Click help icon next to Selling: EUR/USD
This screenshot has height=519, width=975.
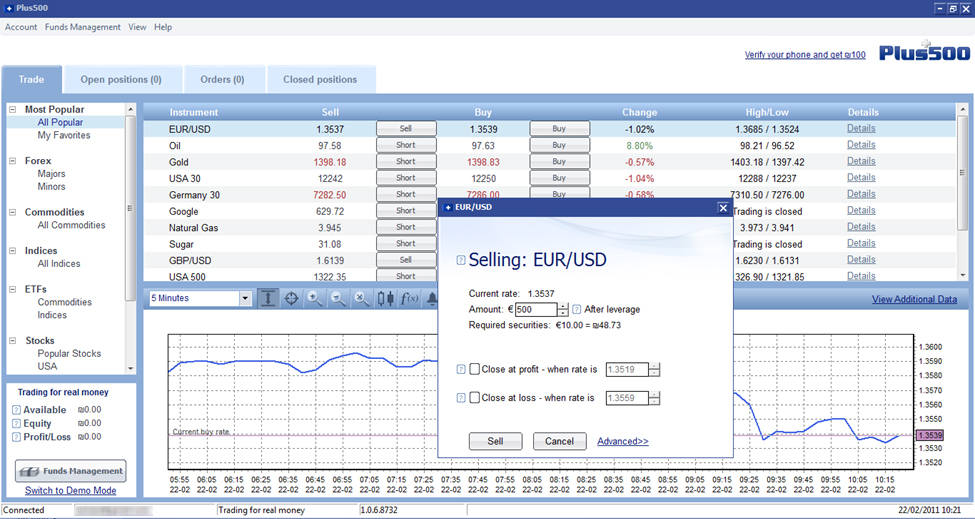460,260
